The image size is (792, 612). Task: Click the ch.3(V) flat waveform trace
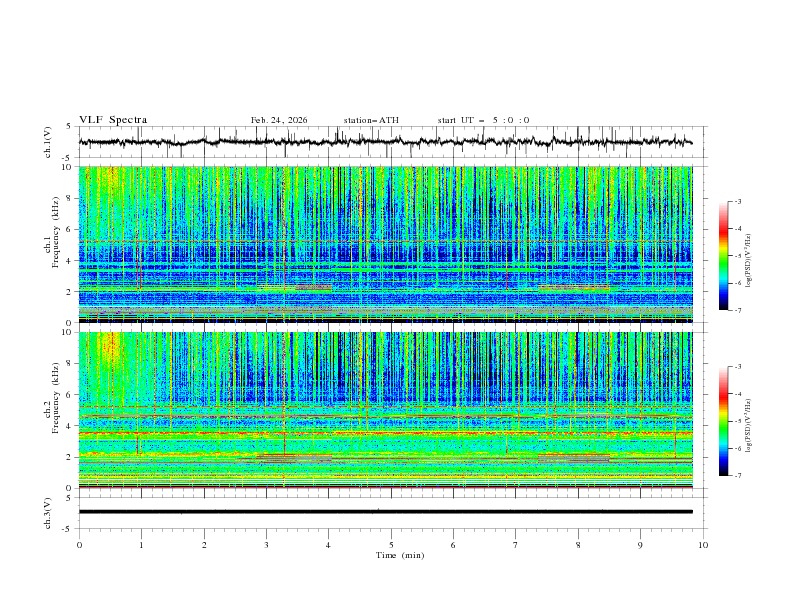tap(386, 512)
